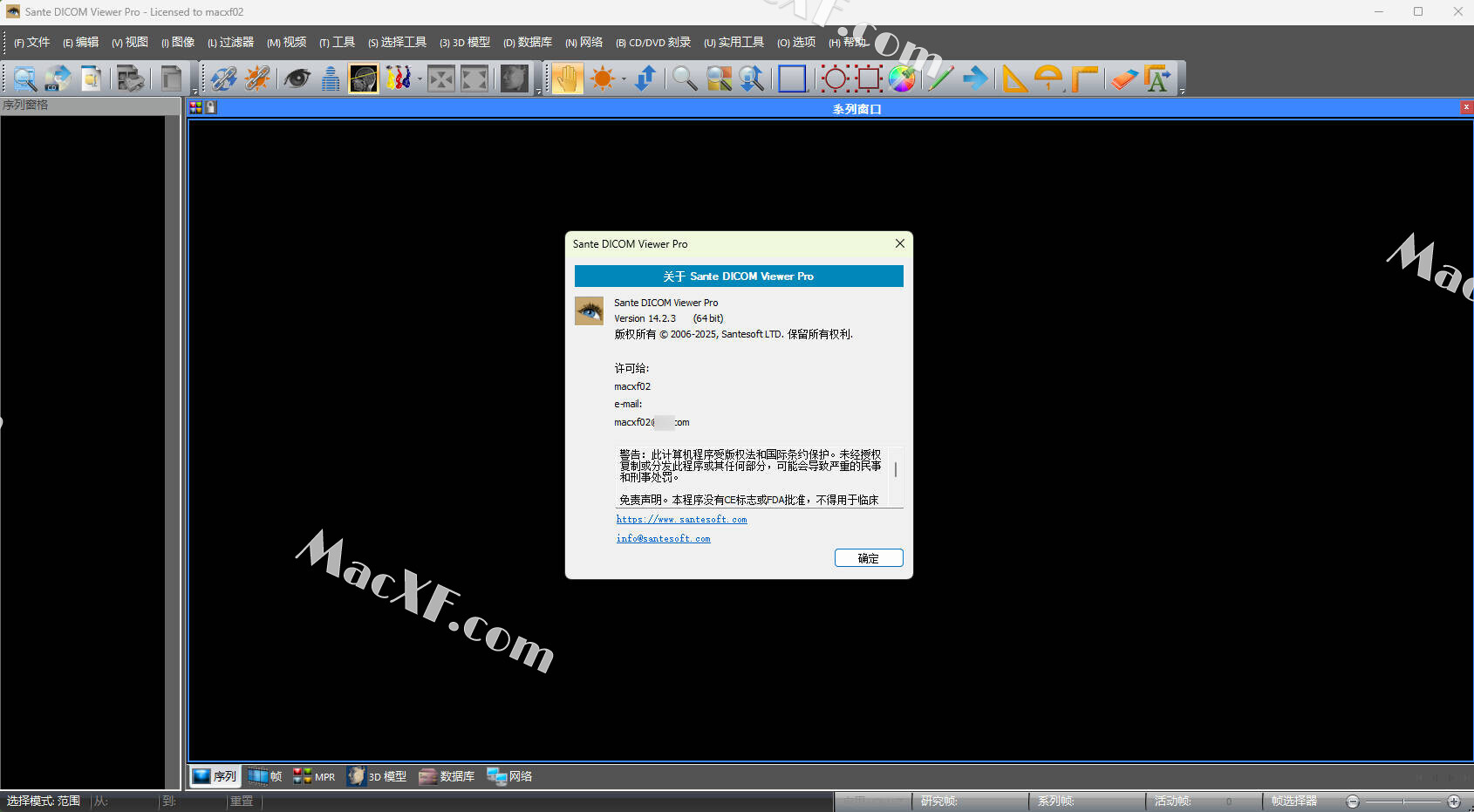Select the rectangular ROI tool
The height and width of the screenshot is (812, 1474).
(869, 78)
